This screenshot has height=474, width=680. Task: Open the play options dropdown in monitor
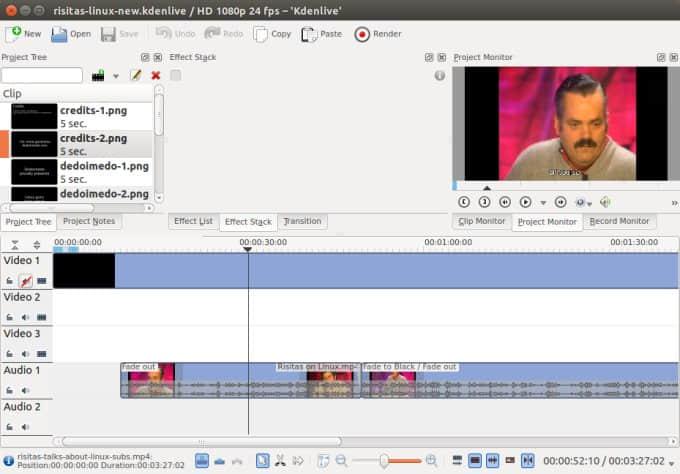pos(541,201)
